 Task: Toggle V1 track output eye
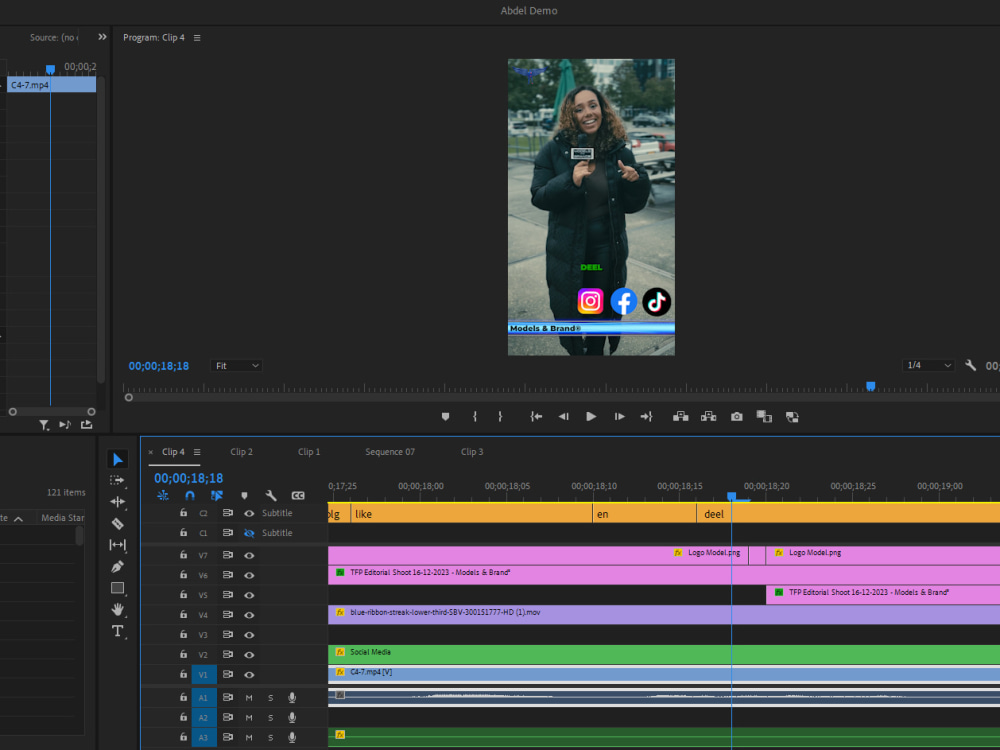[249, 675]
